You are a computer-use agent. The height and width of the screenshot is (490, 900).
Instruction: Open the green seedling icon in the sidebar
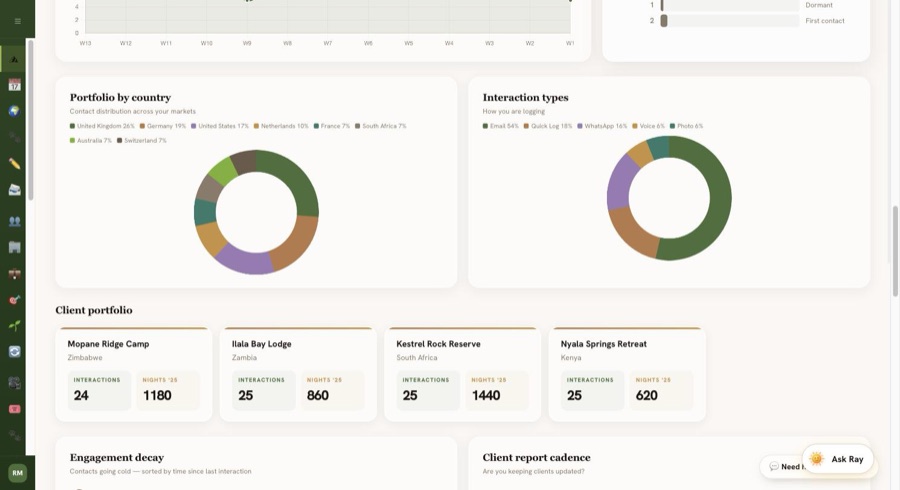[x=14, y=325]
